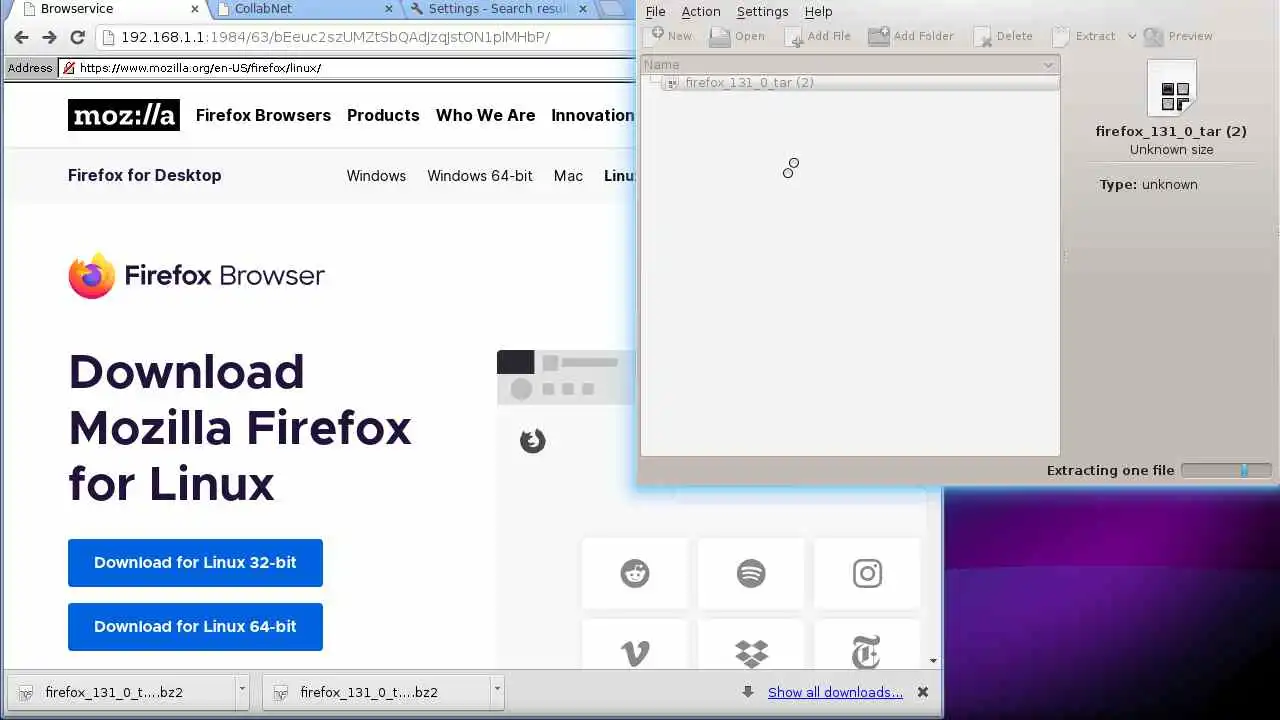1280x720 pixels.
Task: Open second firefox_131_0 download's menu arrow
Action: click(x=497, y=690)
